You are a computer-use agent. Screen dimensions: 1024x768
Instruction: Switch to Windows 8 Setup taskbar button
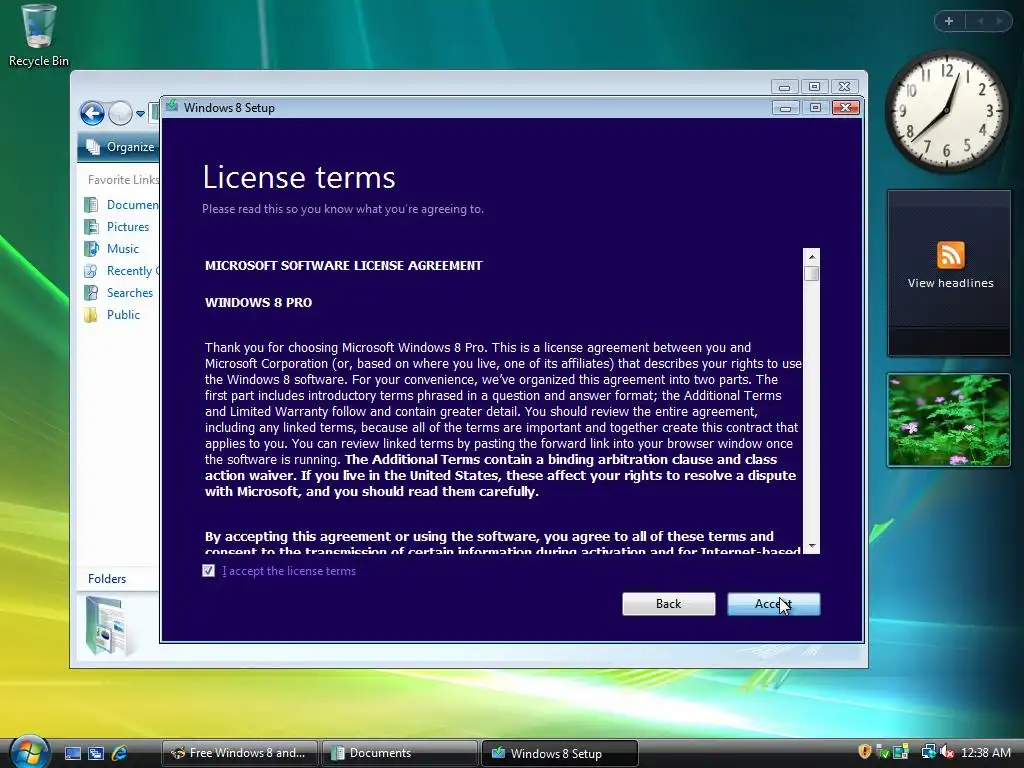(x=560, y=753)
